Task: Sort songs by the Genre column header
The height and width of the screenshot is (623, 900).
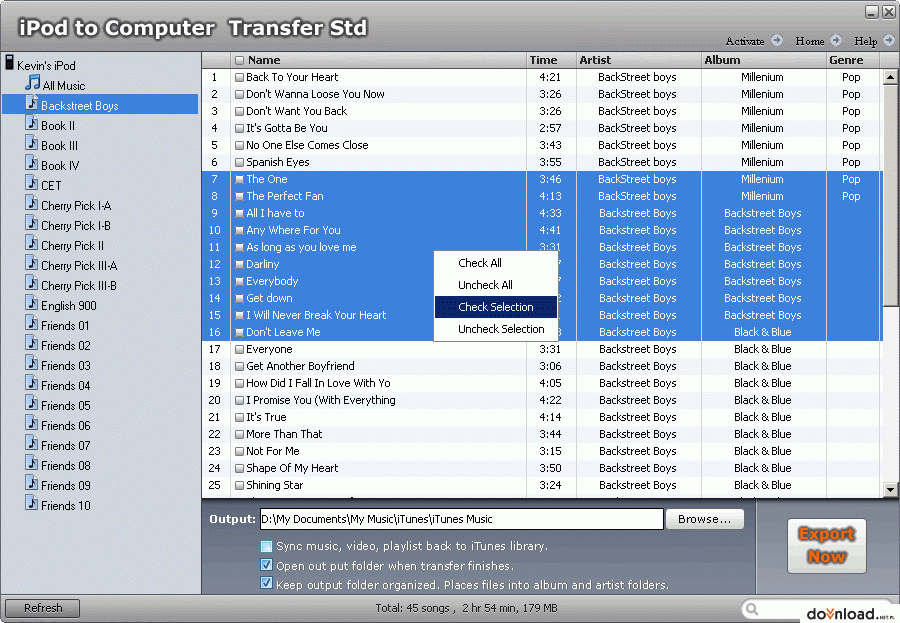Action: [852, 60]
